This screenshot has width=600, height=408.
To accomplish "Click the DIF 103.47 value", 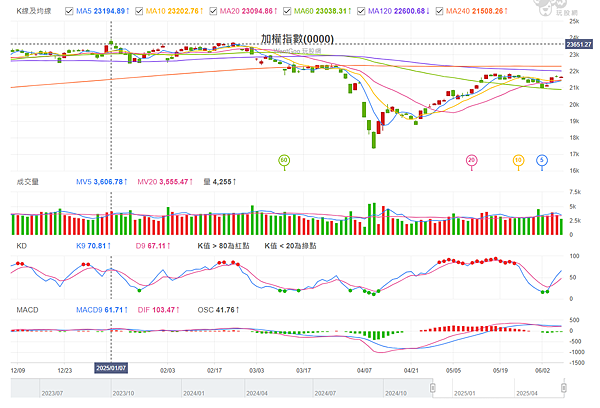I will (158, 310).
